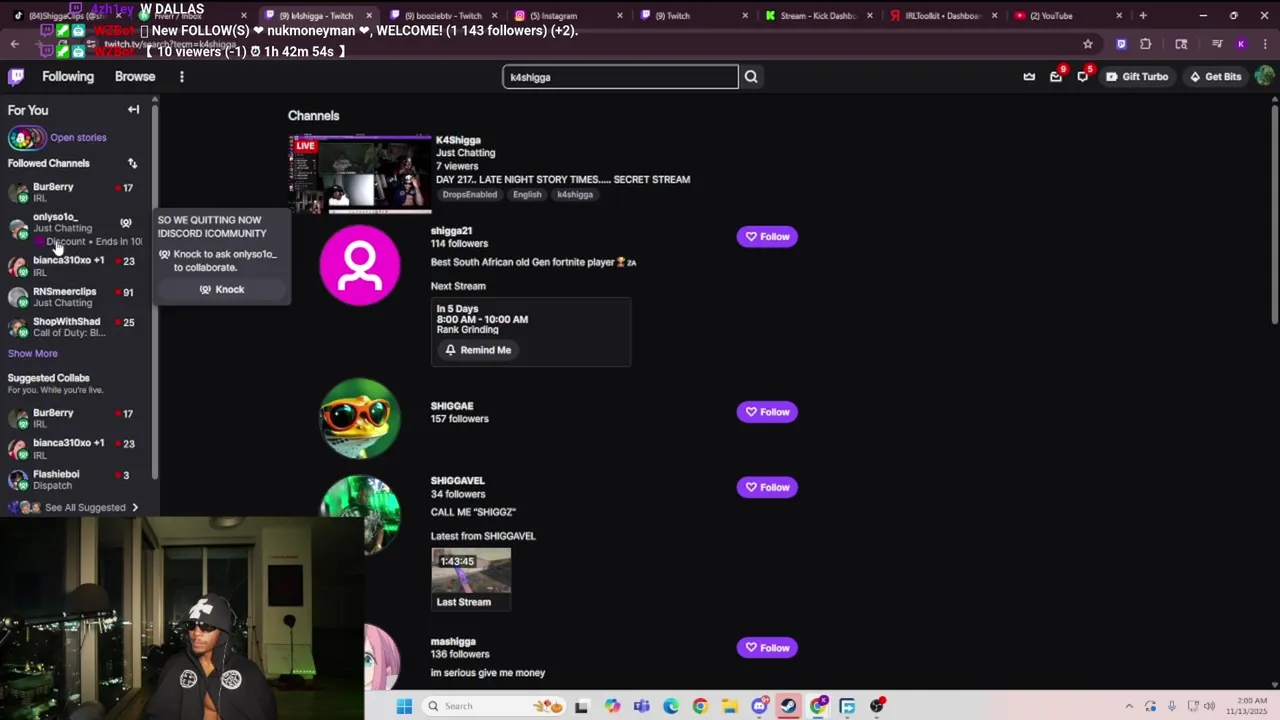Open the K4Shigga channel name link

(458, 141)
